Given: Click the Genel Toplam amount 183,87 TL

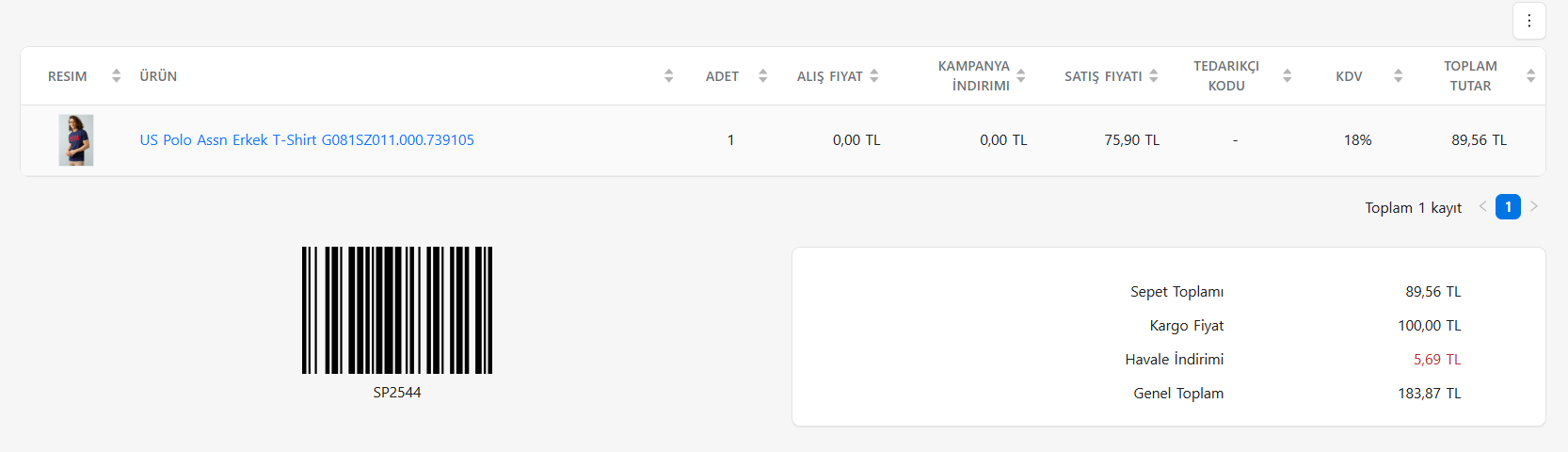Looking at the screenshot, I should coord(1429,394).
